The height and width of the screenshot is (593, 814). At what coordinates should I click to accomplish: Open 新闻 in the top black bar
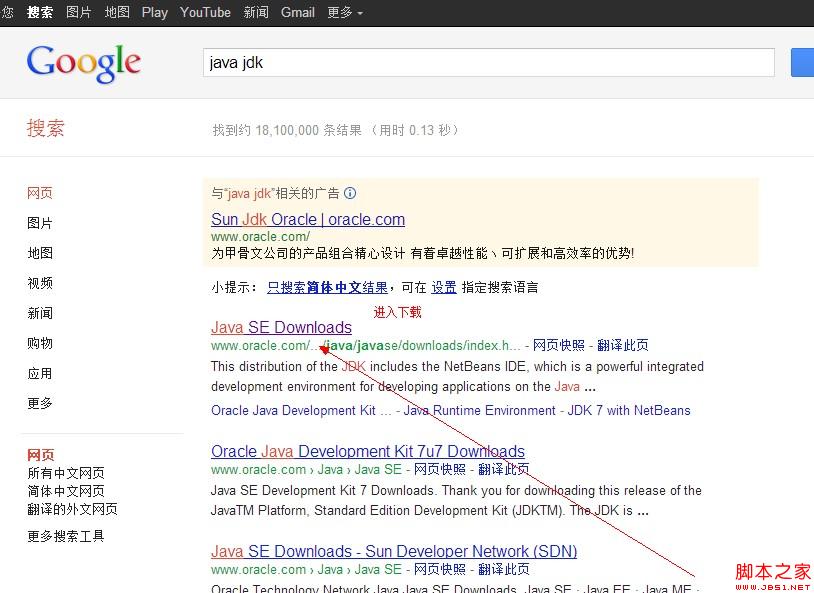(x=256, y=12)
